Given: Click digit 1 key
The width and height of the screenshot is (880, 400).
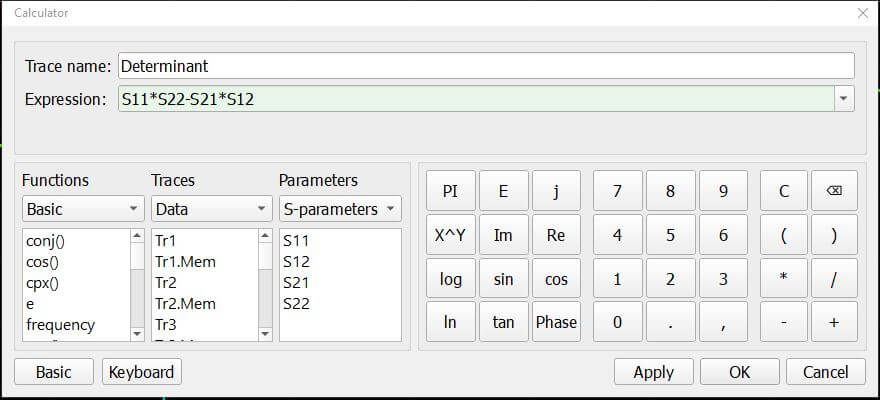Looking at the screenshot, I should (617, 278).
